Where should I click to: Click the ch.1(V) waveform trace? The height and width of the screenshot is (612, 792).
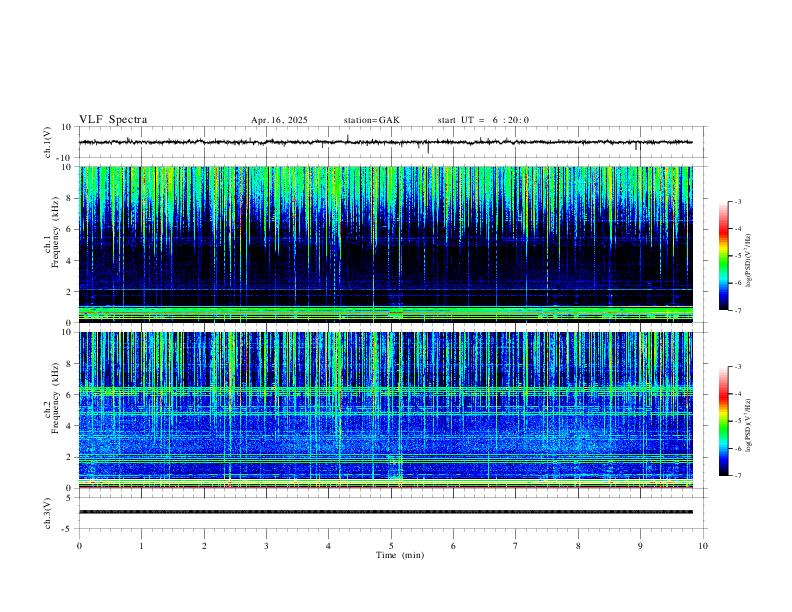pos(386,142)
